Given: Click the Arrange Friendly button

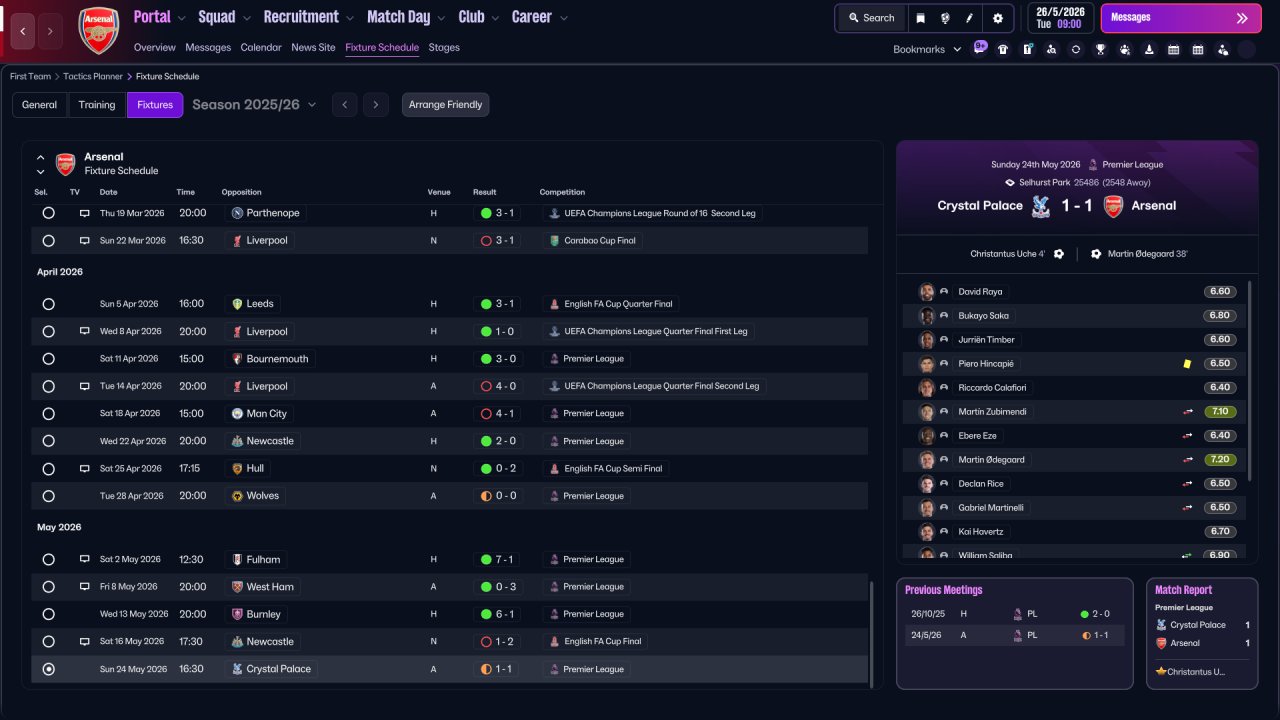Looking at the screenshot, I should point(446,105).
